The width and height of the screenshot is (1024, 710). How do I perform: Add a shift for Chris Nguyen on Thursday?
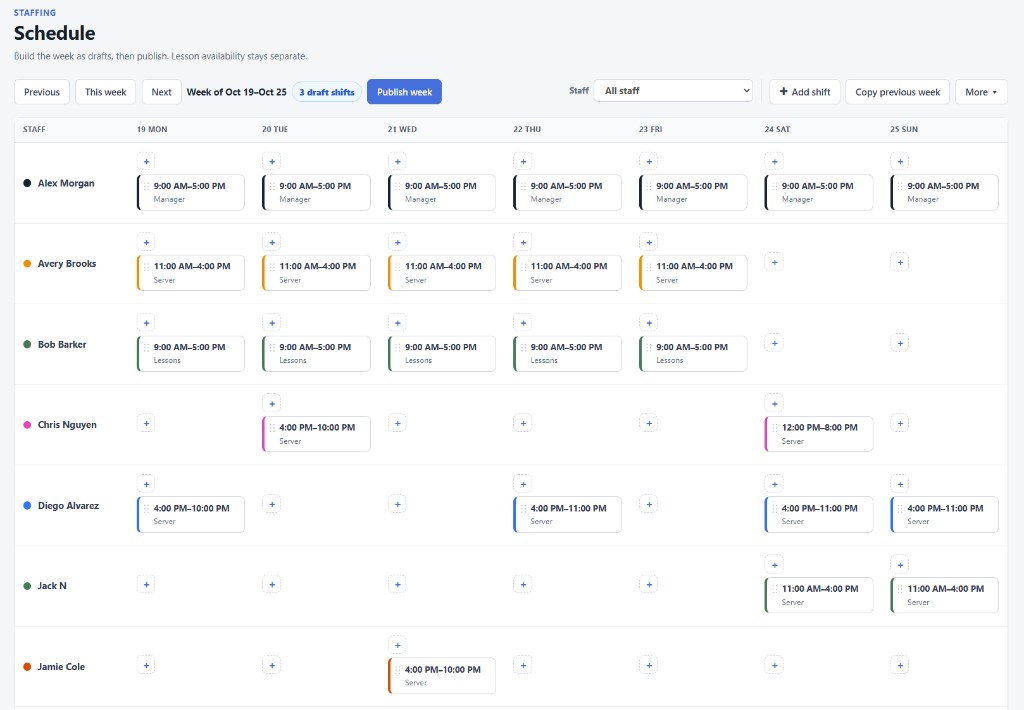click(523, 423)
